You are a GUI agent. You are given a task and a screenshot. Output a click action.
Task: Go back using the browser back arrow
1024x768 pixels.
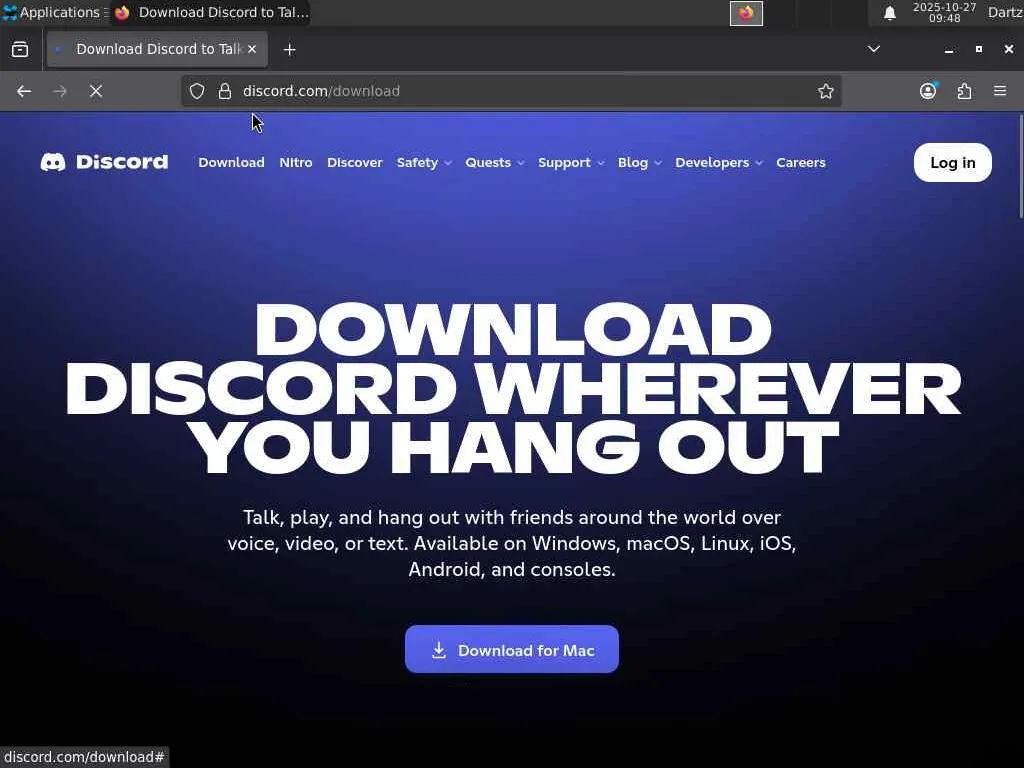tap(24, 91)
